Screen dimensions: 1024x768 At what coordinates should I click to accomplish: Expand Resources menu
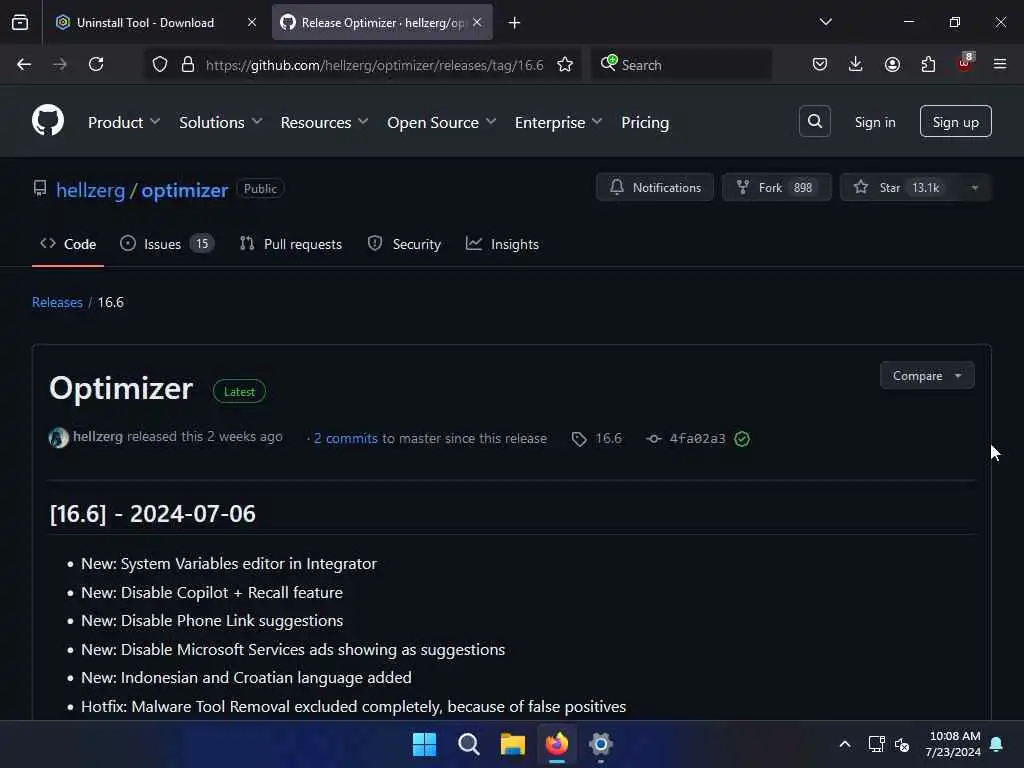(325, 123)
